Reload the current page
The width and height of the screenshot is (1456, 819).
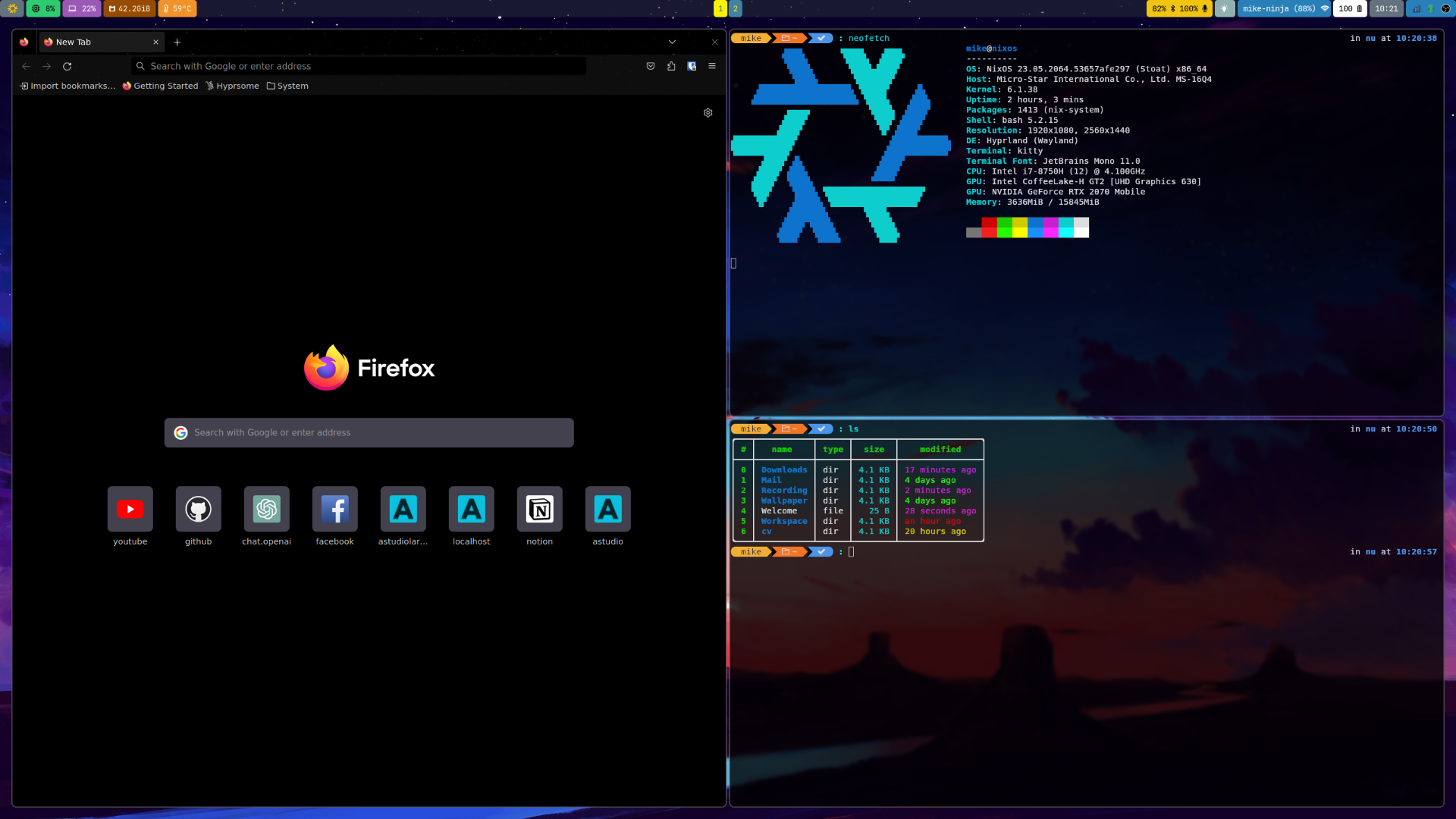pos(67,66)
